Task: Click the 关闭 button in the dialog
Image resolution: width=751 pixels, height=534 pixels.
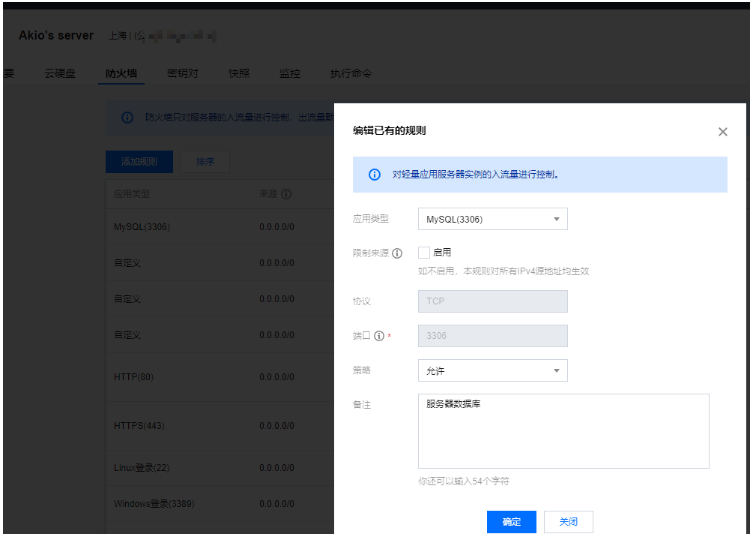Action: tap(569, 522)
